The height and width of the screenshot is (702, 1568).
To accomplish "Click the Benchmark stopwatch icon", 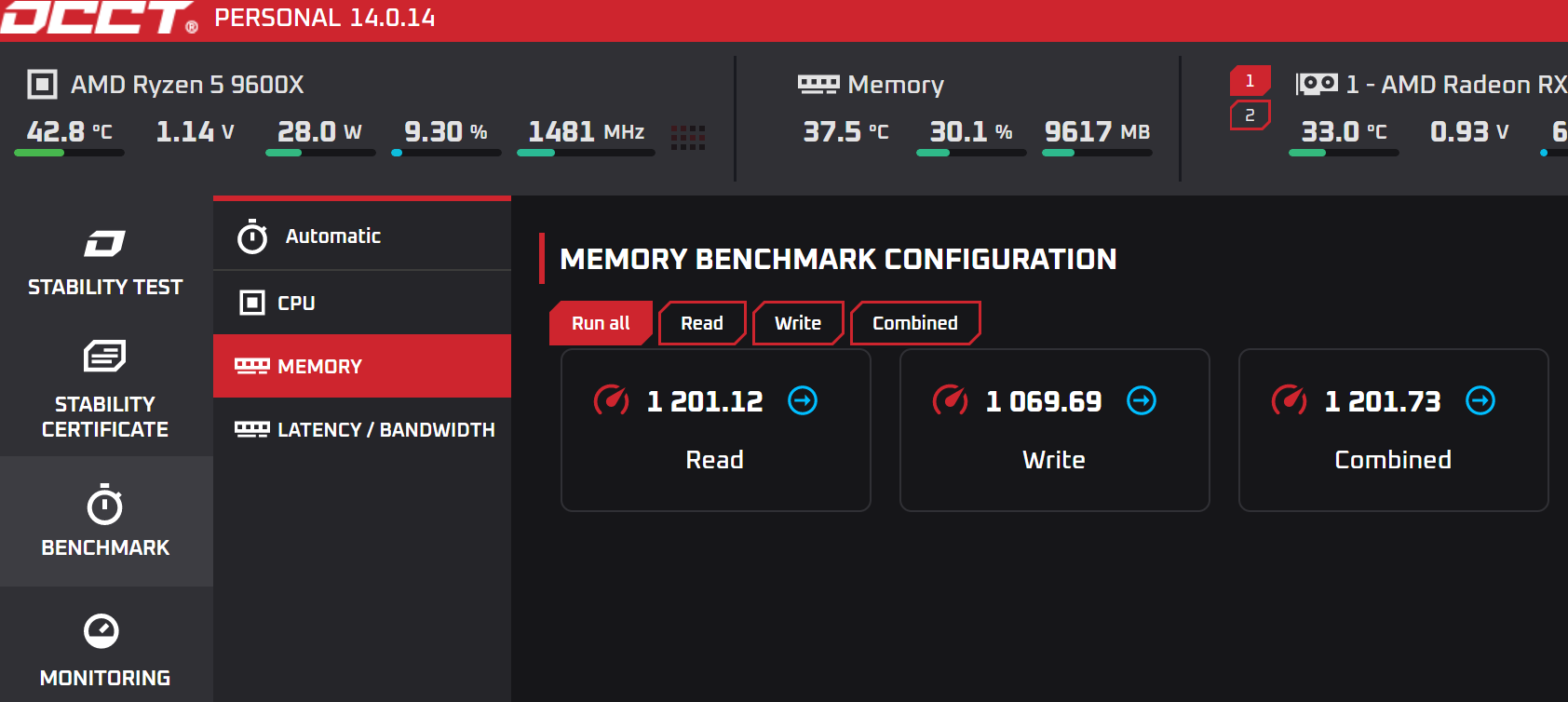I will click(104, 505).
